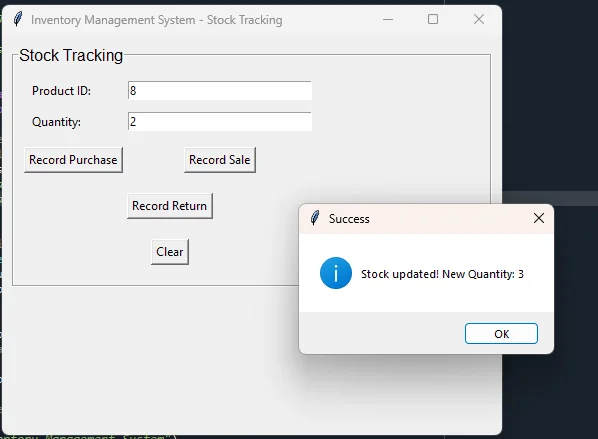Maximize the Inventory Management System window
The image size is (598, 439).
click(x=433, y=19)
